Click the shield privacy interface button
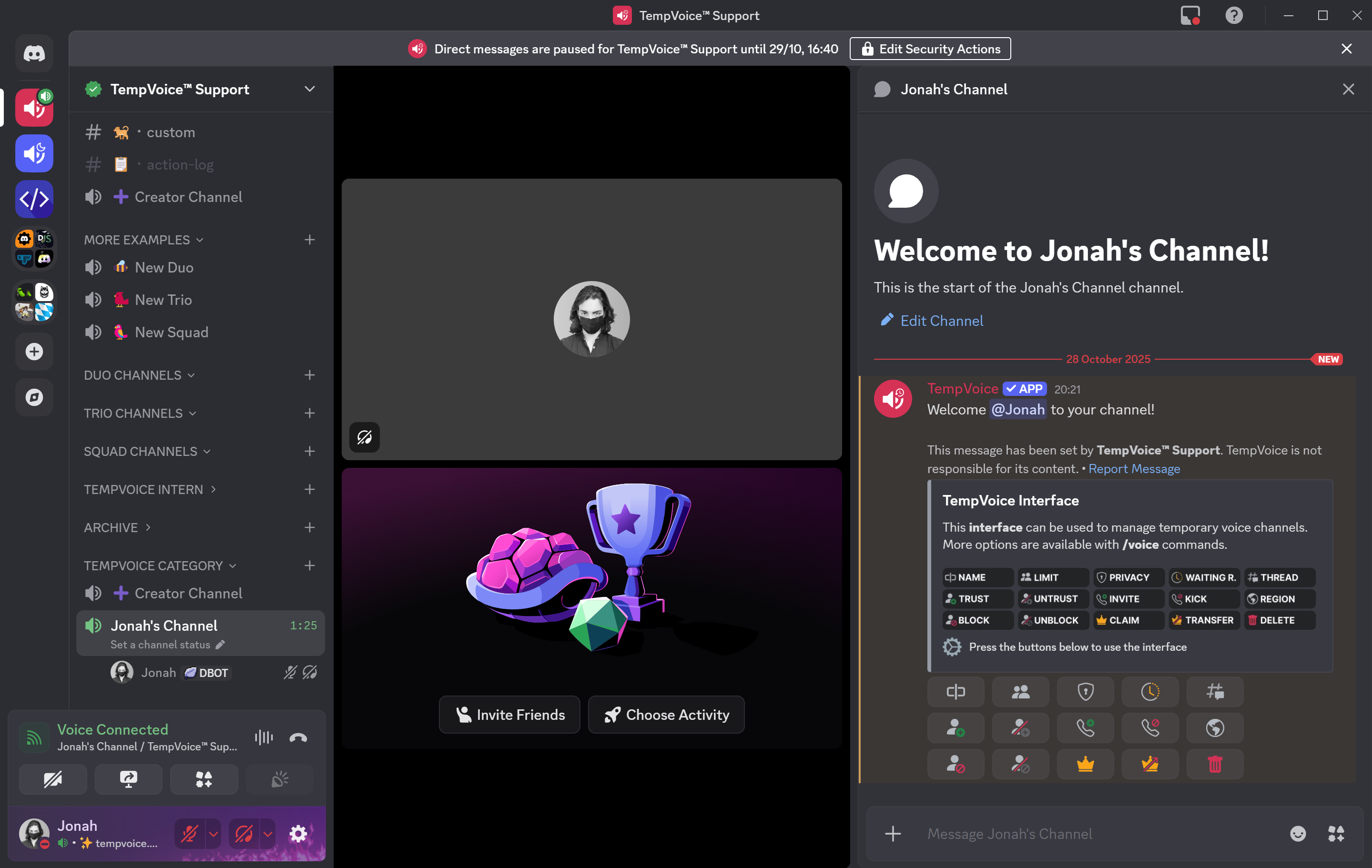The height and width of the screenshot is (868, 1372). 1085,692
